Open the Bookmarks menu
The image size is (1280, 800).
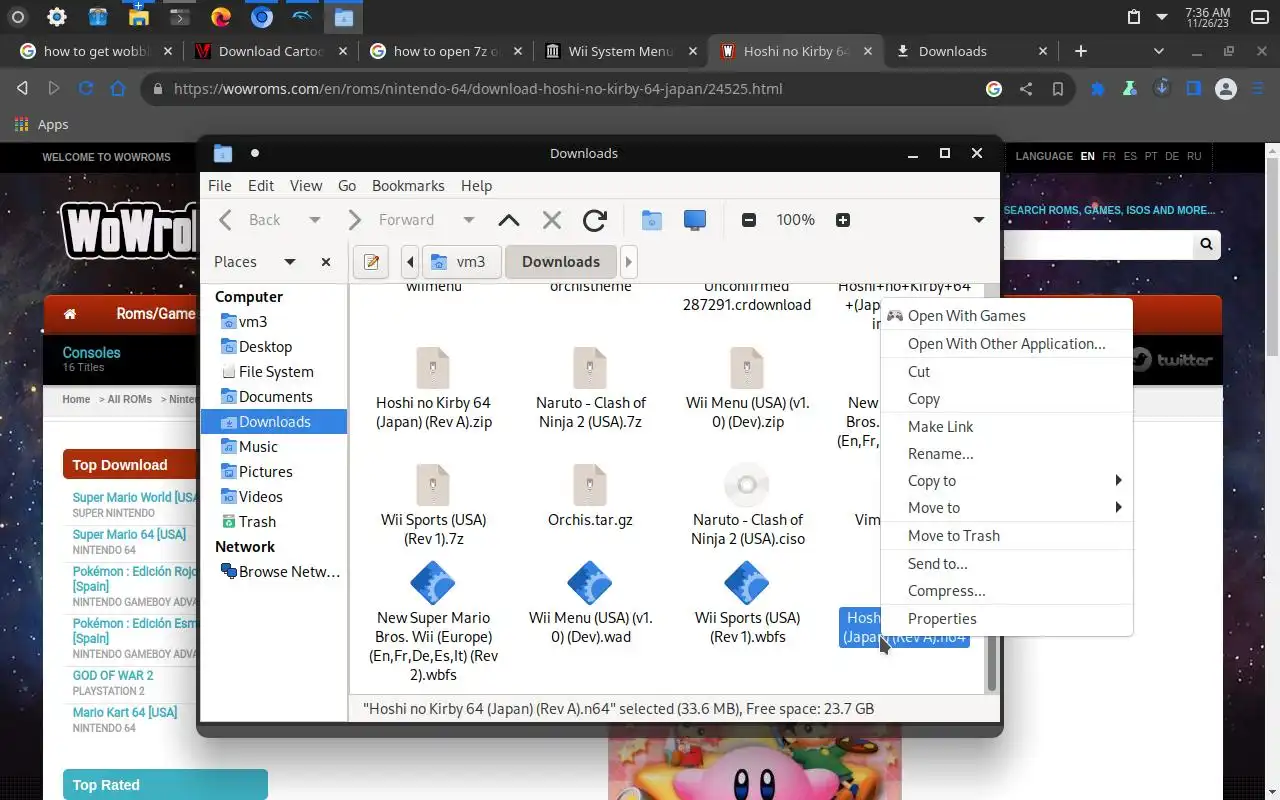(408, 186)
